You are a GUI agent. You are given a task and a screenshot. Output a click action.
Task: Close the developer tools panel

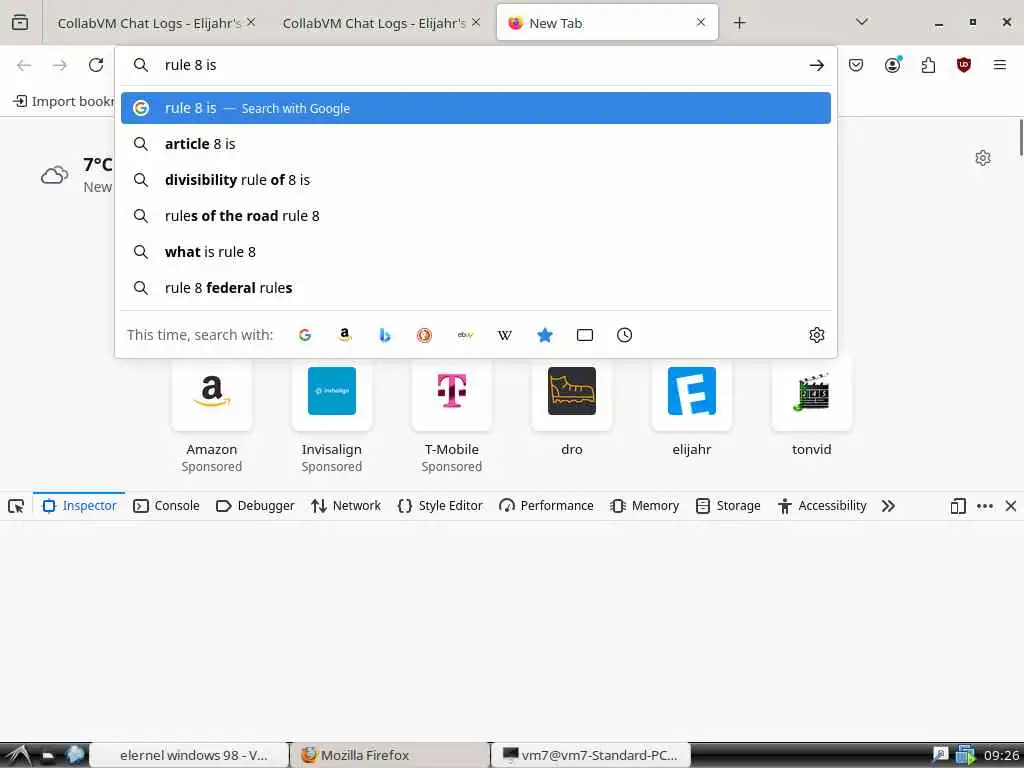[1011, 506]
